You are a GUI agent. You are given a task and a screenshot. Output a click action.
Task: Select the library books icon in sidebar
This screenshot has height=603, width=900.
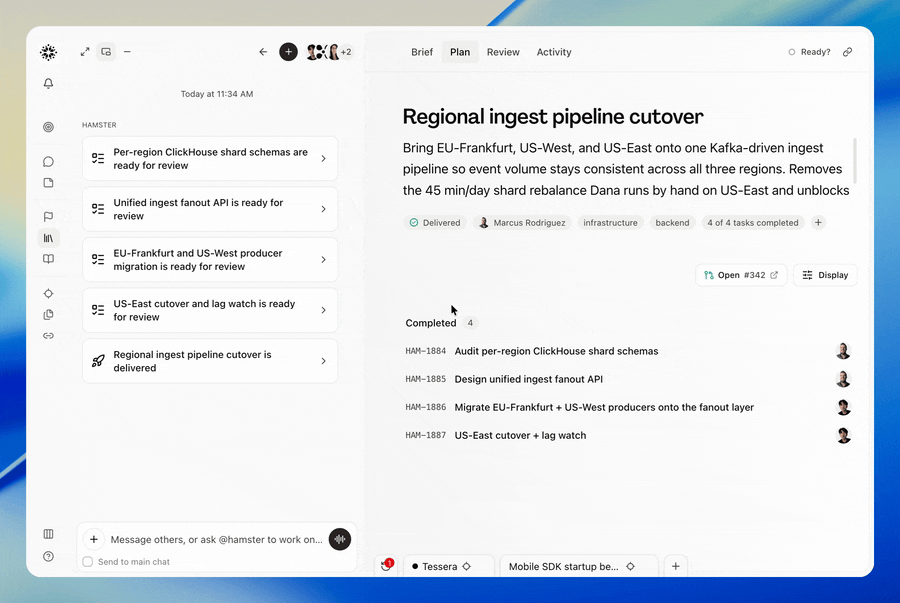point(48,238)
